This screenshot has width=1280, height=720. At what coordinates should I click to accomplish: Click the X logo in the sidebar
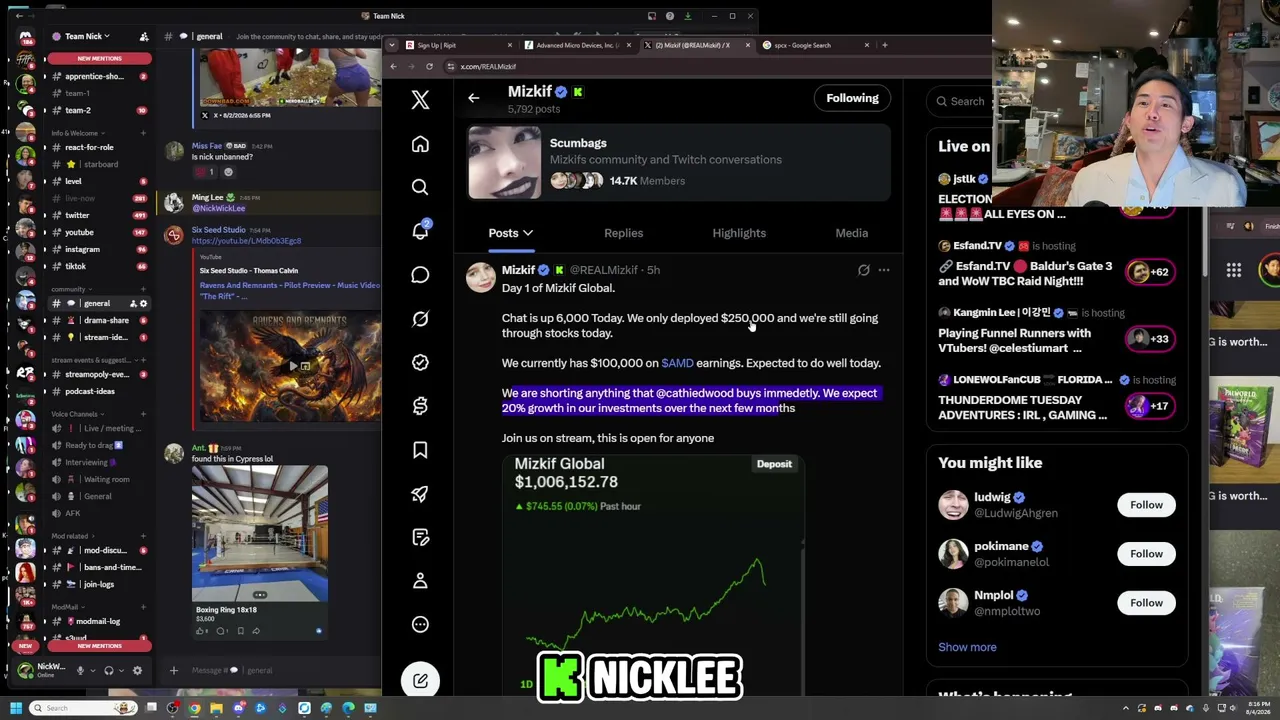(420, 99)
